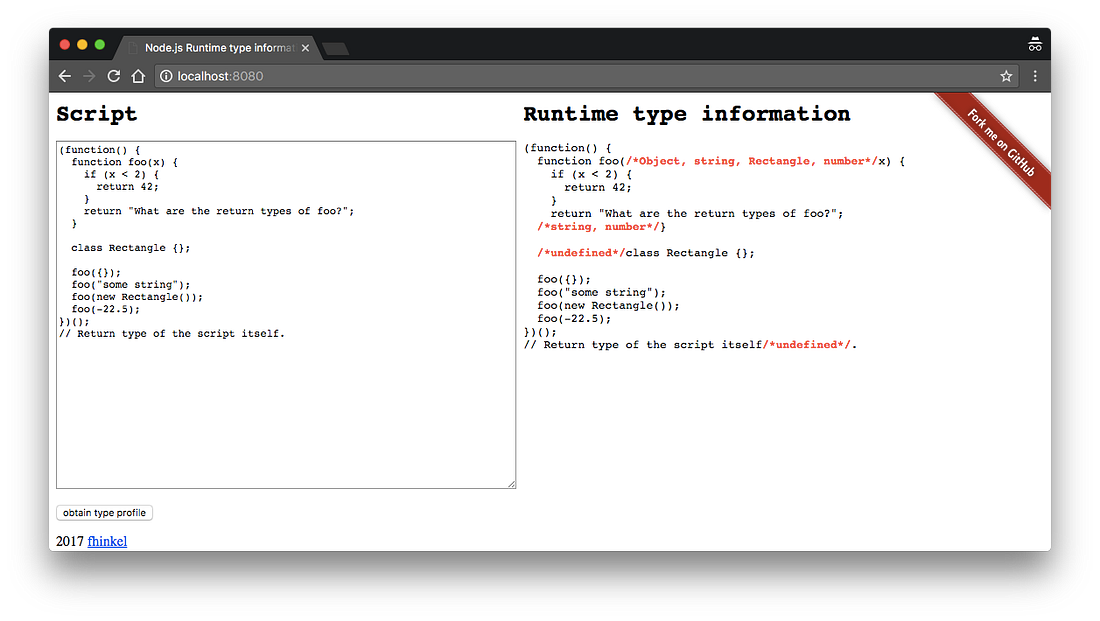Click the textarea resize handle
1100x621 pixels.
tap(512, 485)
